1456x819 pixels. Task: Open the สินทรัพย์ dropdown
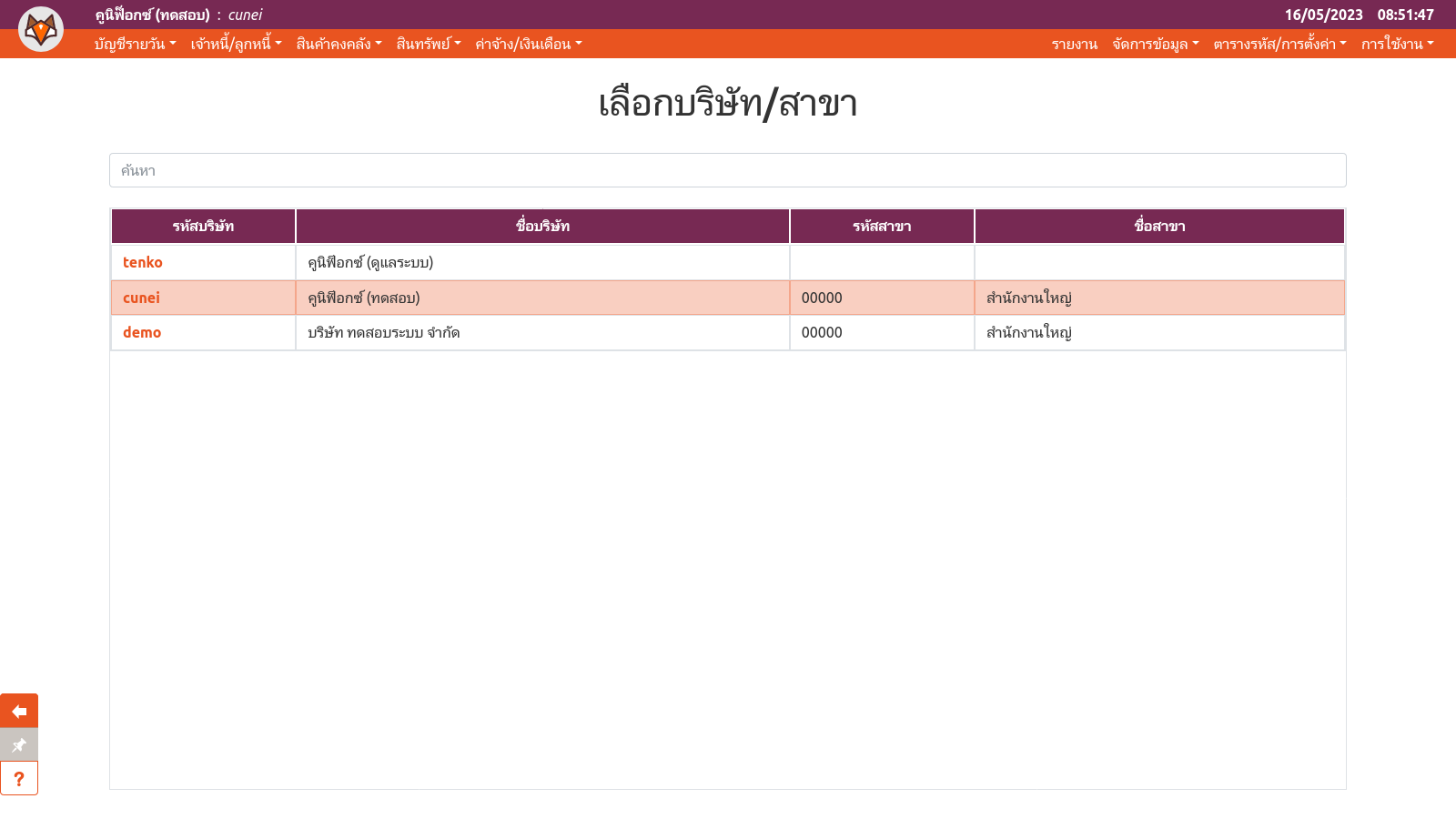click(x=429, y=44)
